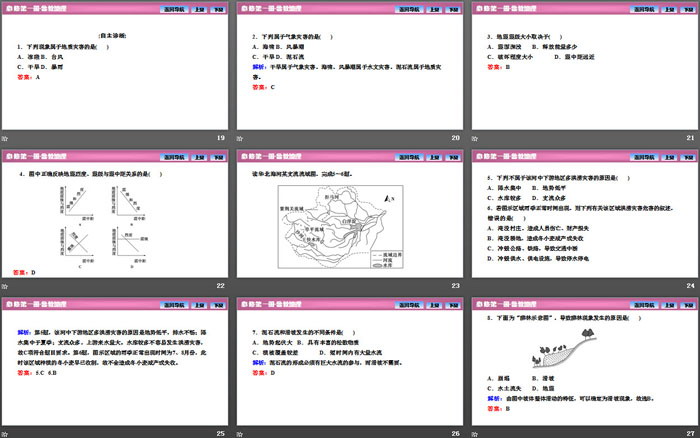Select slide 26 thumbnail with question 7
700x438 pixels.
(x=350, y=362)
